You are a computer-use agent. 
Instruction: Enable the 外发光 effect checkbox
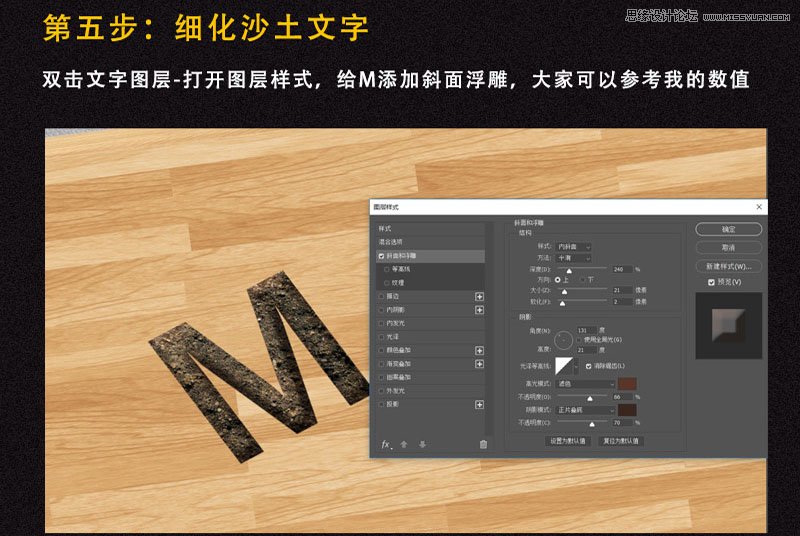click(381, 391)
